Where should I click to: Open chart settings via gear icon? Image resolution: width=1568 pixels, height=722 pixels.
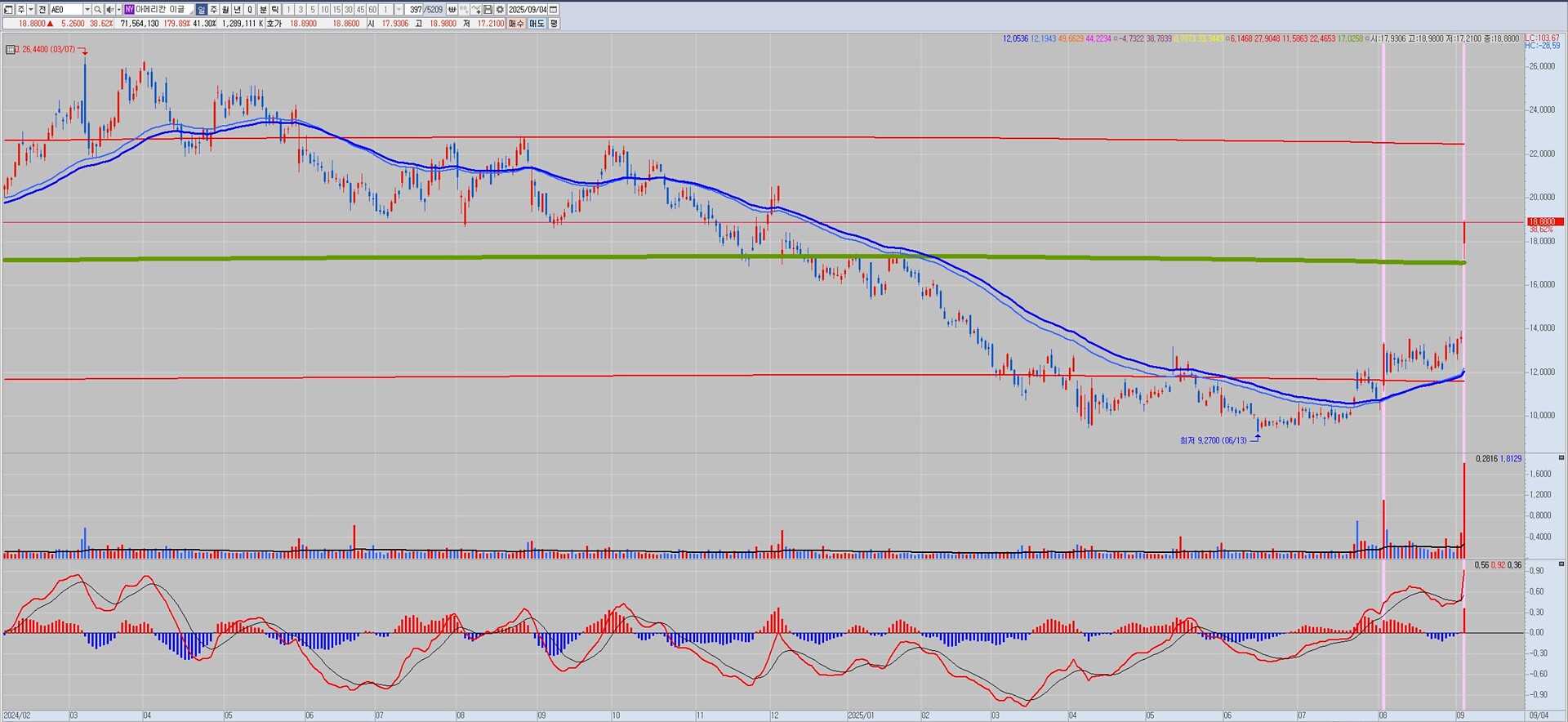tap(500, 10)
